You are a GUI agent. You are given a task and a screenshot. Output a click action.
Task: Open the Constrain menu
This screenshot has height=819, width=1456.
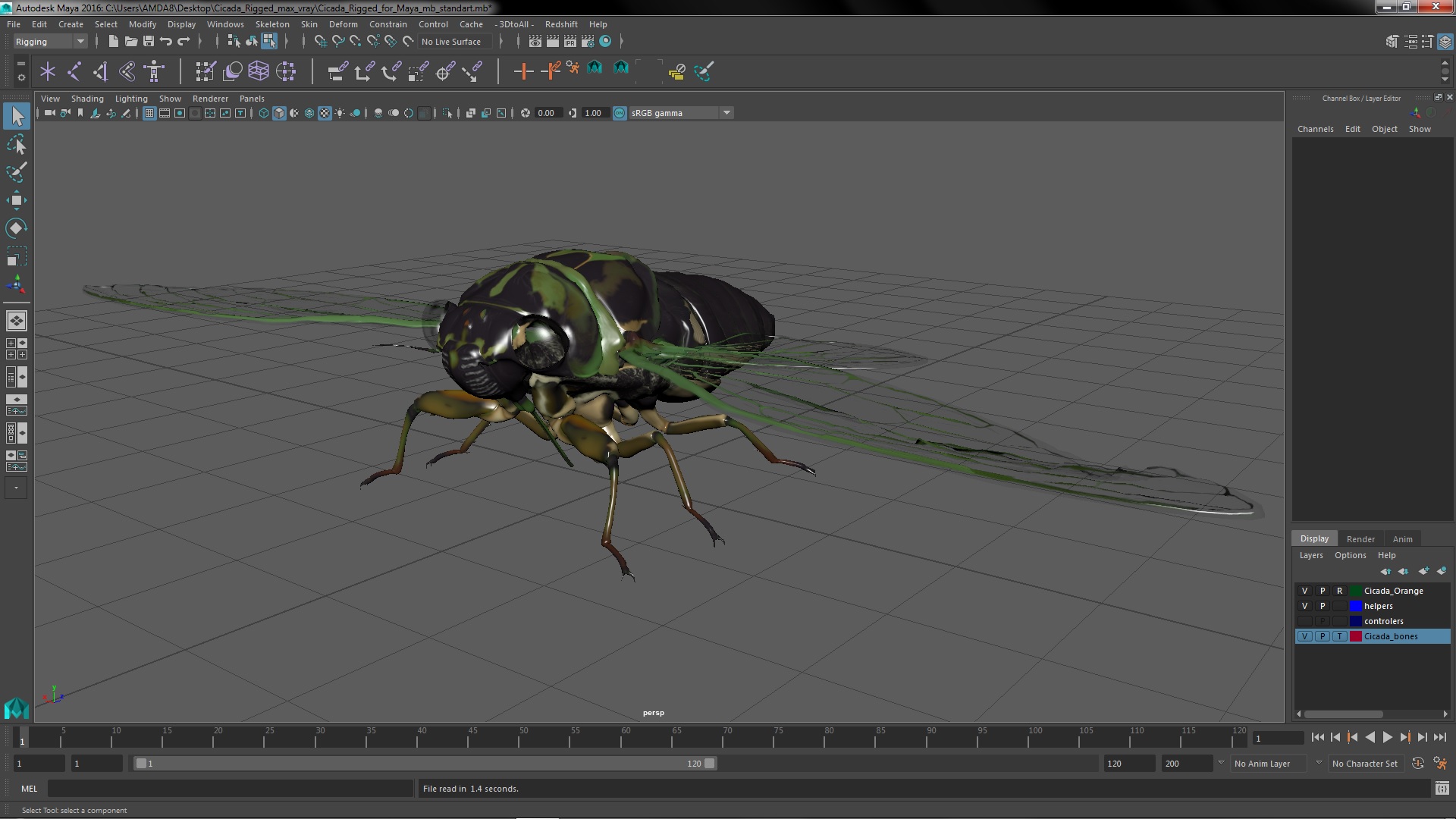click(388, 24)
